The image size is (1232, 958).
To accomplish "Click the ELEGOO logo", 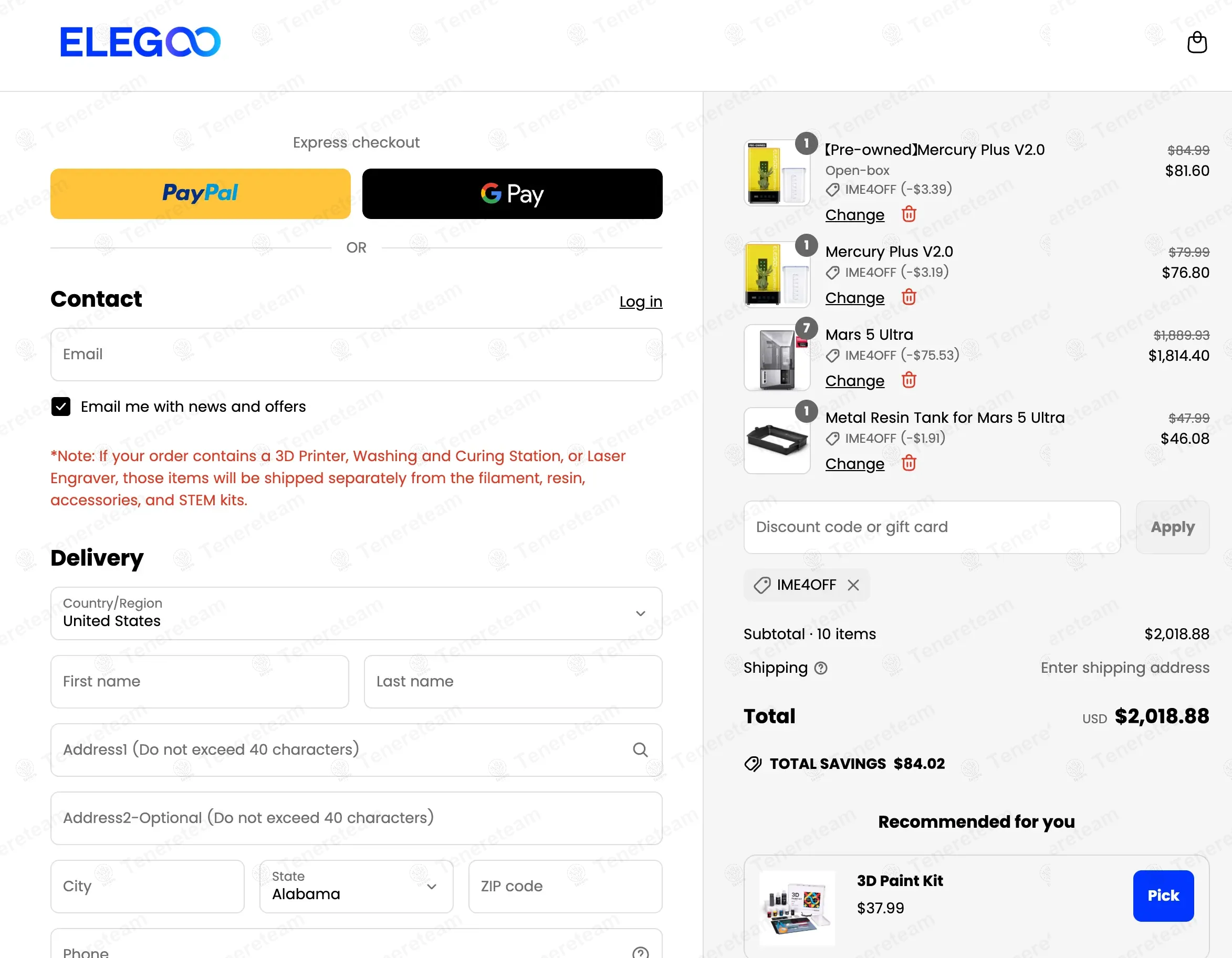I will pos(140,43).
